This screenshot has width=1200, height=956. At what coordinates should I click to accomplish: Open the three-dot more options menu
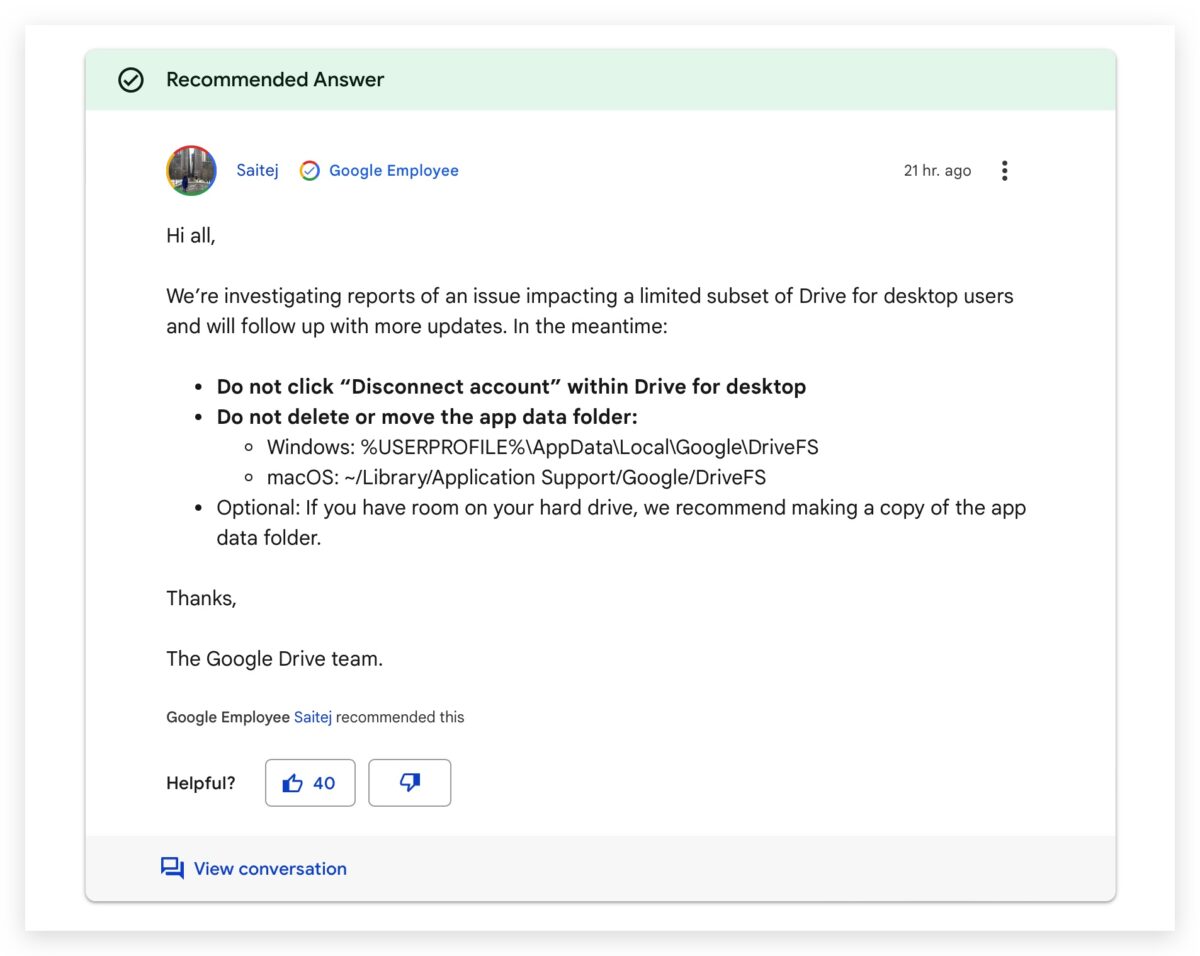coord(1004,171)
